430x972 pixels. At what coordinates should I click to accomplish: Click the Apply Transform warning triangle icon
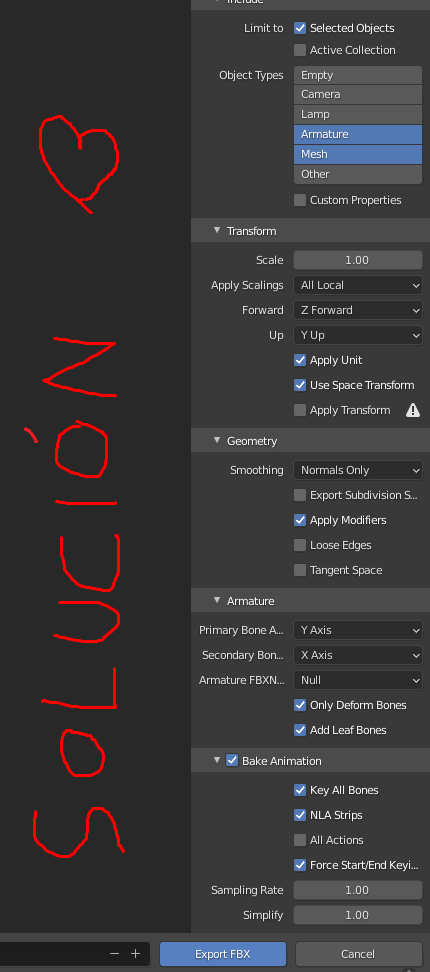coord(413,410)
